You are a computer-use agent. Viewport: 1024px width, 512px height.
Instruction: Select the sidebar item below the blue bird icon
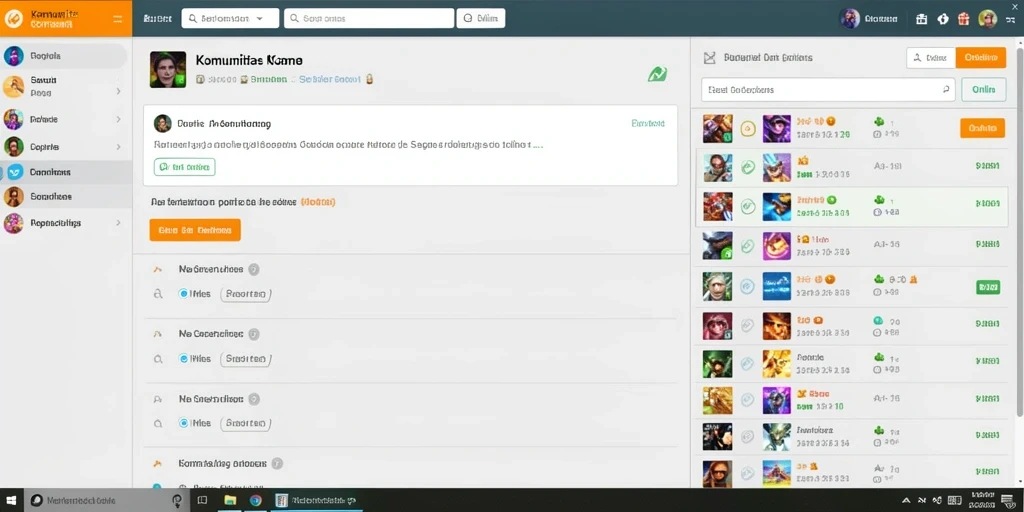pos(65,197)
